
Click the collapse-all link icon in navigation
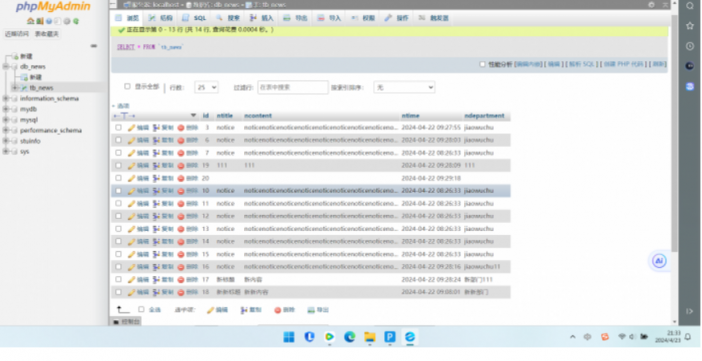pyautogui.click(x=94, y=46)
